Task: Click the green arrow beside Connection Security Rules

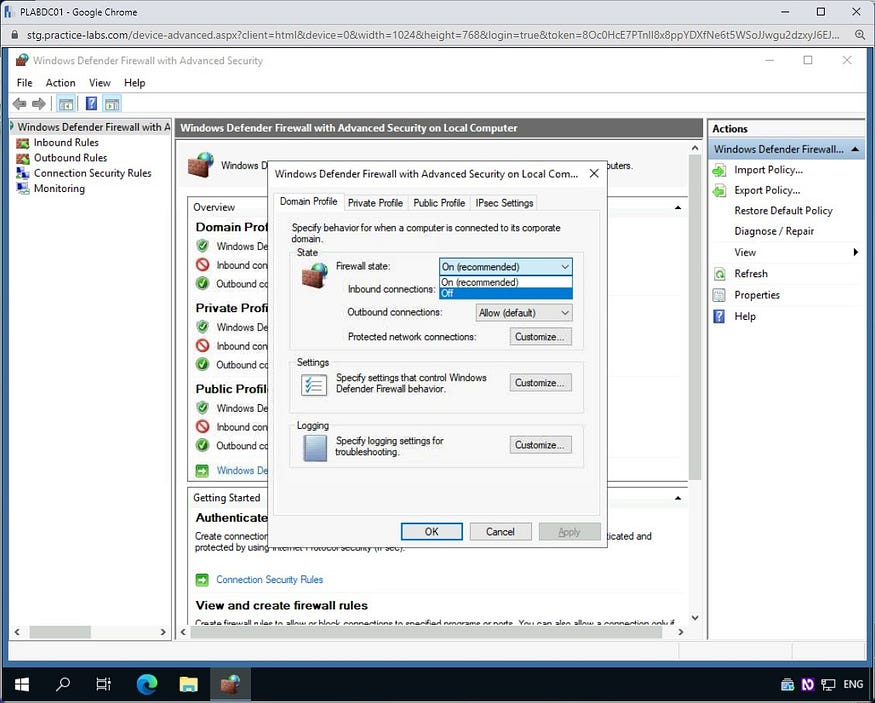Action: click(202, 580)
